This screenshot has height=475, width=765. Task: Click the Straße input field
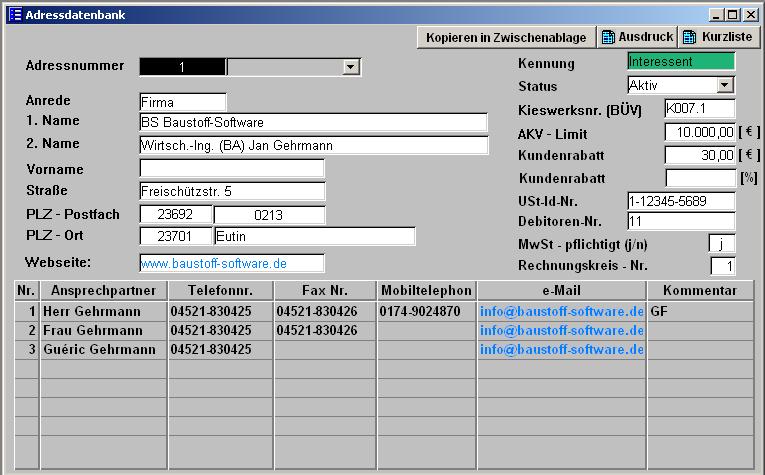pyautogui.click(x=232, y=191)
